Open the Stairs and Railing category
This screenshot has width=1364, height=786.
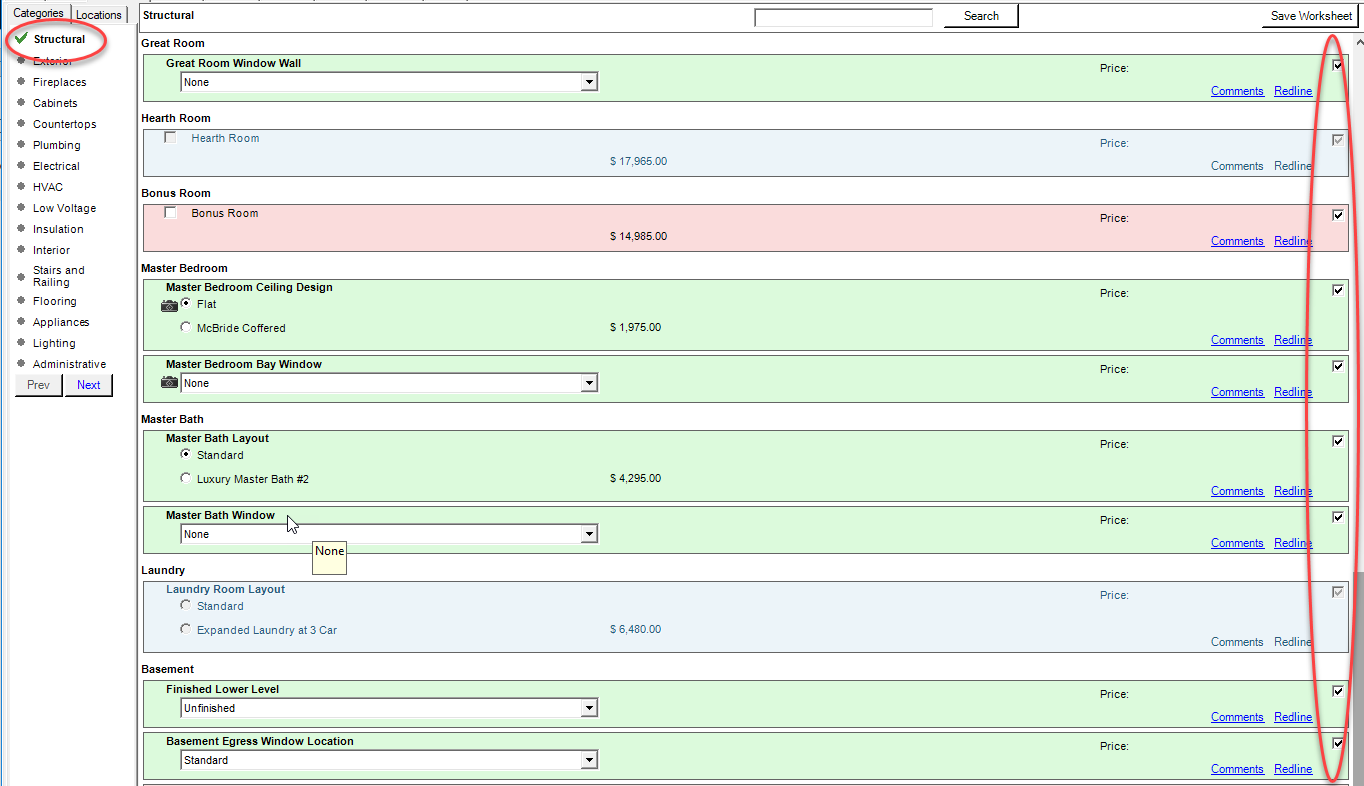tap(59, 276)
